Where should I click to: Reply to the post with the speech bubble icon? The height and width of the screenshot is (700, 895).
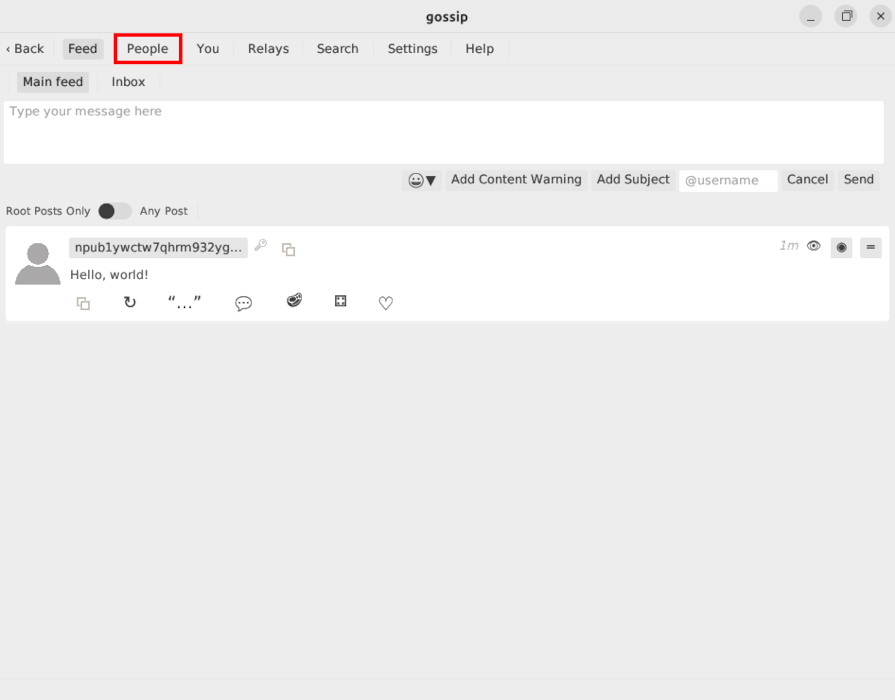[x=243, y=303]
